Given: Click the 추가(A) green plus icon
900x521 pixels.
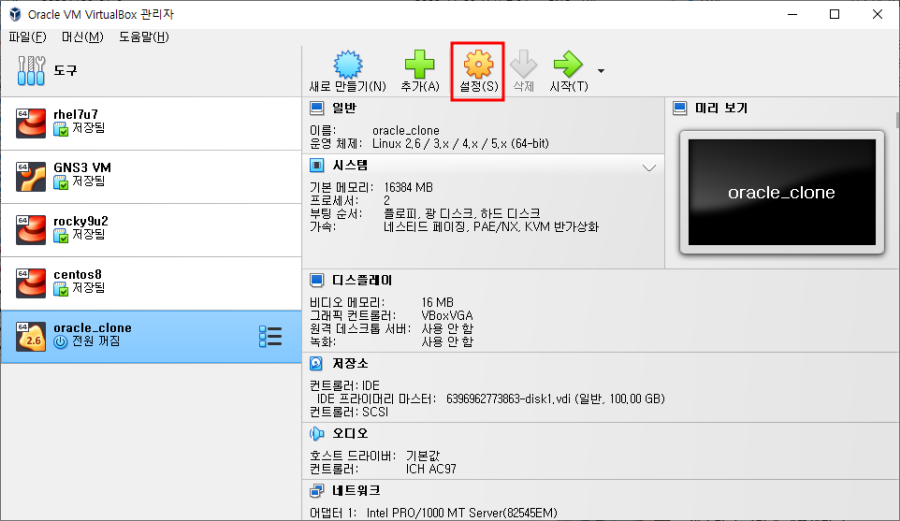Looking at the screenshot, I should pyautogui.click(x=420, y=64).
